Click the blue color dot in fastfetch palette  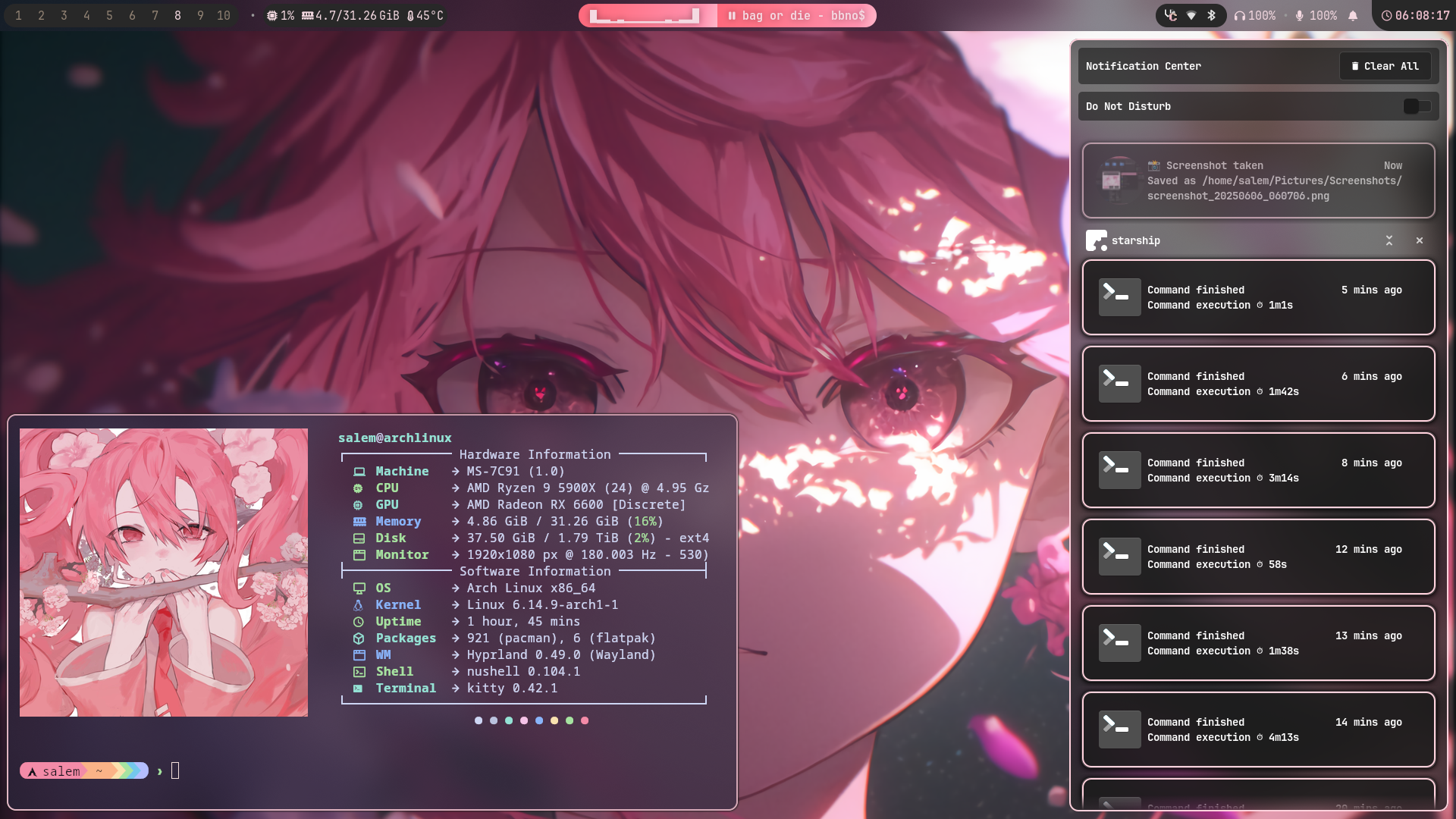click(x=539, y=720)
